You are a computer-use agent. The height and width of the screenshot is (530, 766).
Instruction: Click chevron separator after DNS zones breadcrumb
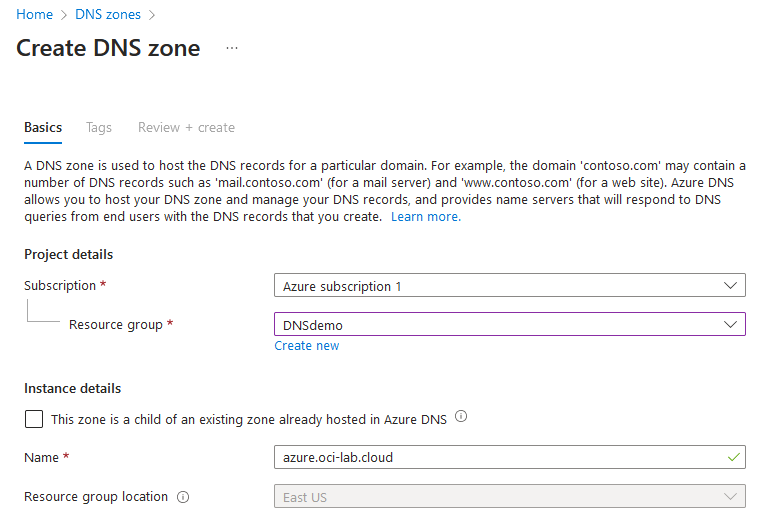(152, 15)
